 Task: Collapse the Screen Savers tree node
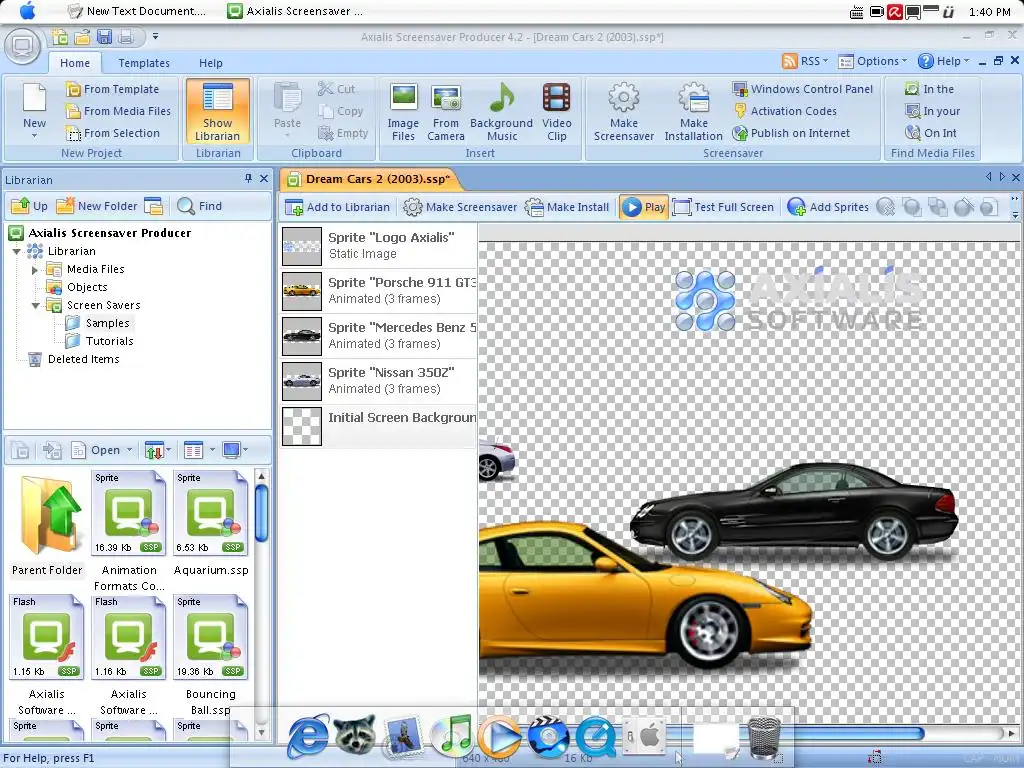(x=35, y=306)
